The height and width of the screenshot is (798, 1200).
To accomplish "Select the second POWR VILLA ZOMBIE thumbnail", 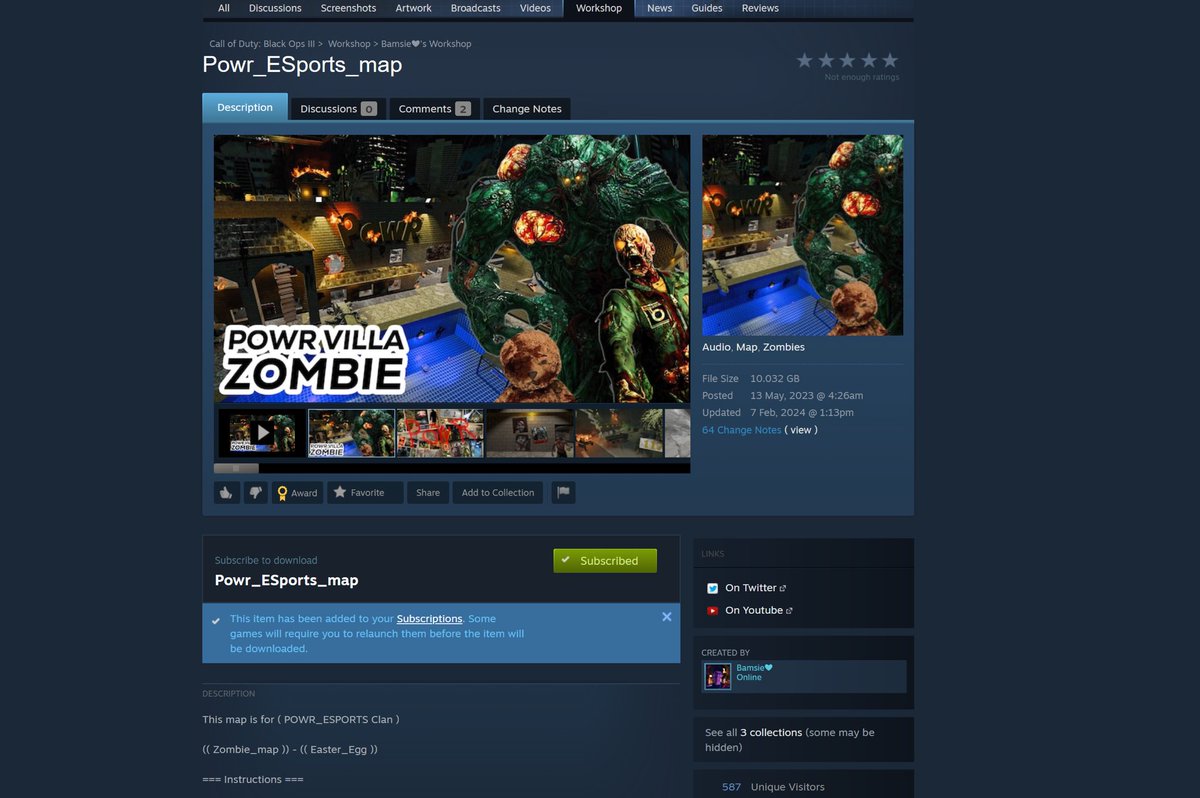I will coord(351,433).
